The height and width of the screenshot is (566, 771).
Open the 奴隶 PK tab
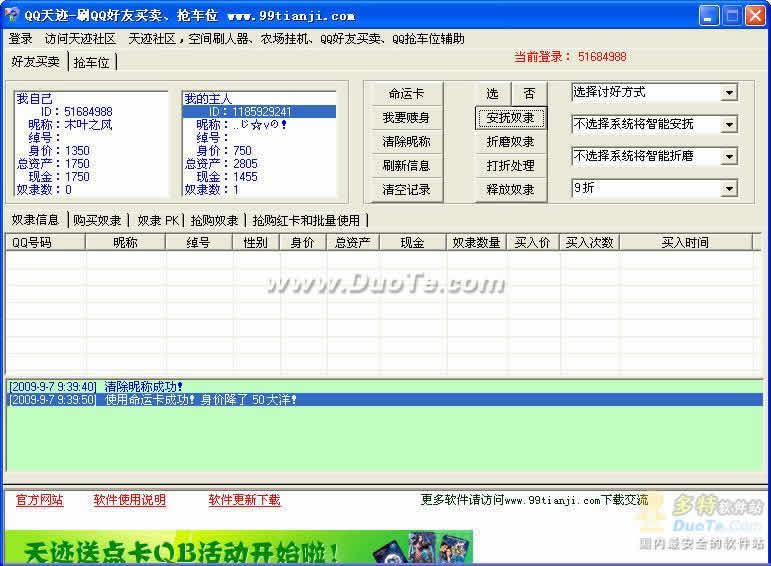point(157,220)
